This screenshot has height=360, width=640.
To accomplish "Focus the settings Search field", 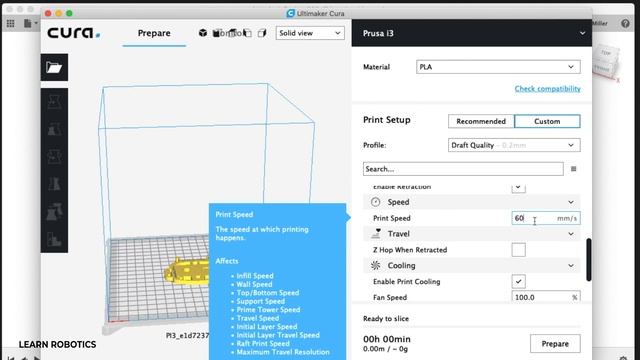I will click(x=463, y=169).
